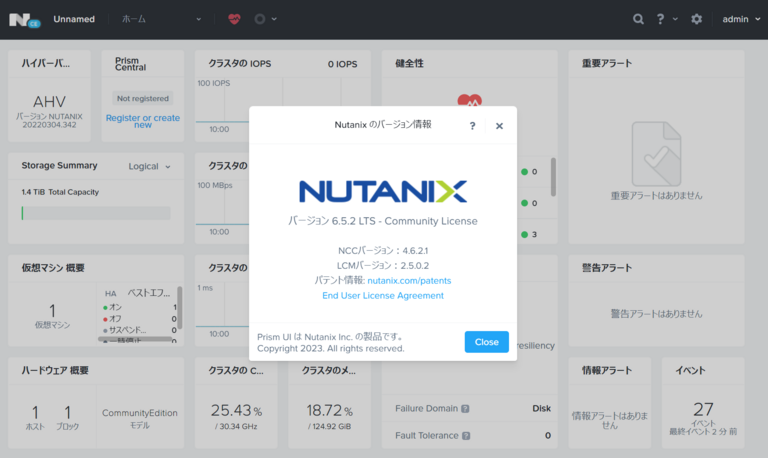Click the Nutanix logo in dialog

tap(383, 192)
